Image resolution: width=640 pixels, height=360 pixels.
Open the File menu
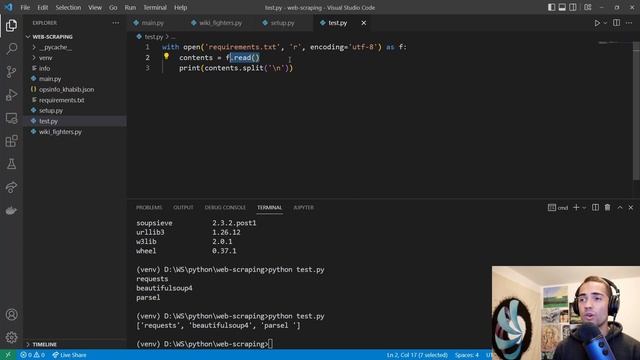[25, 7]
